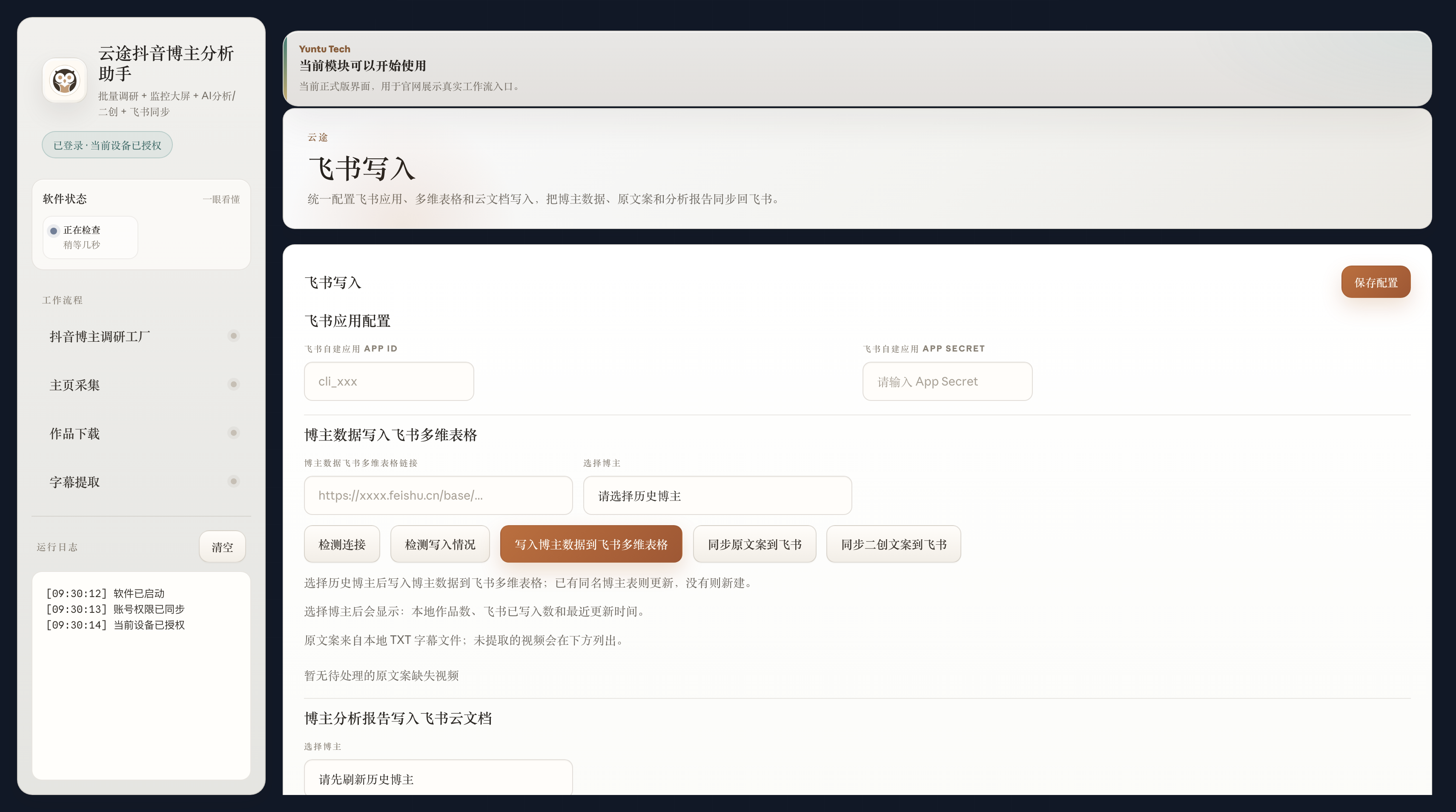Click the indicator dot beside 字幕提取
The height and width of the screenshot is (812, 1456).
tap(233, 481)
